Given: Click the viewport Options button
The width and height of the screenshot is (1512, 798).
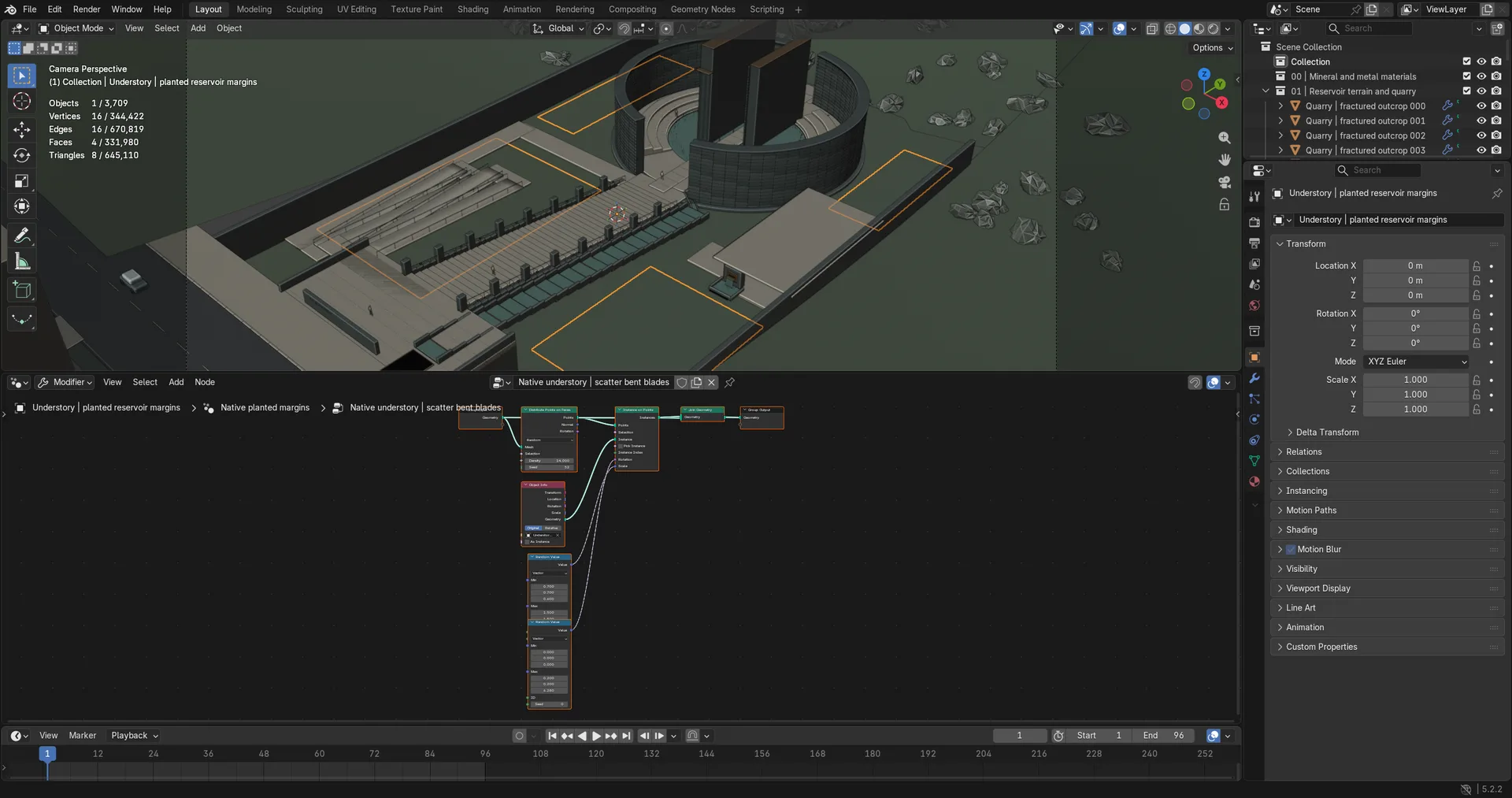Looking at the screenshot, I should [1213, 48].
